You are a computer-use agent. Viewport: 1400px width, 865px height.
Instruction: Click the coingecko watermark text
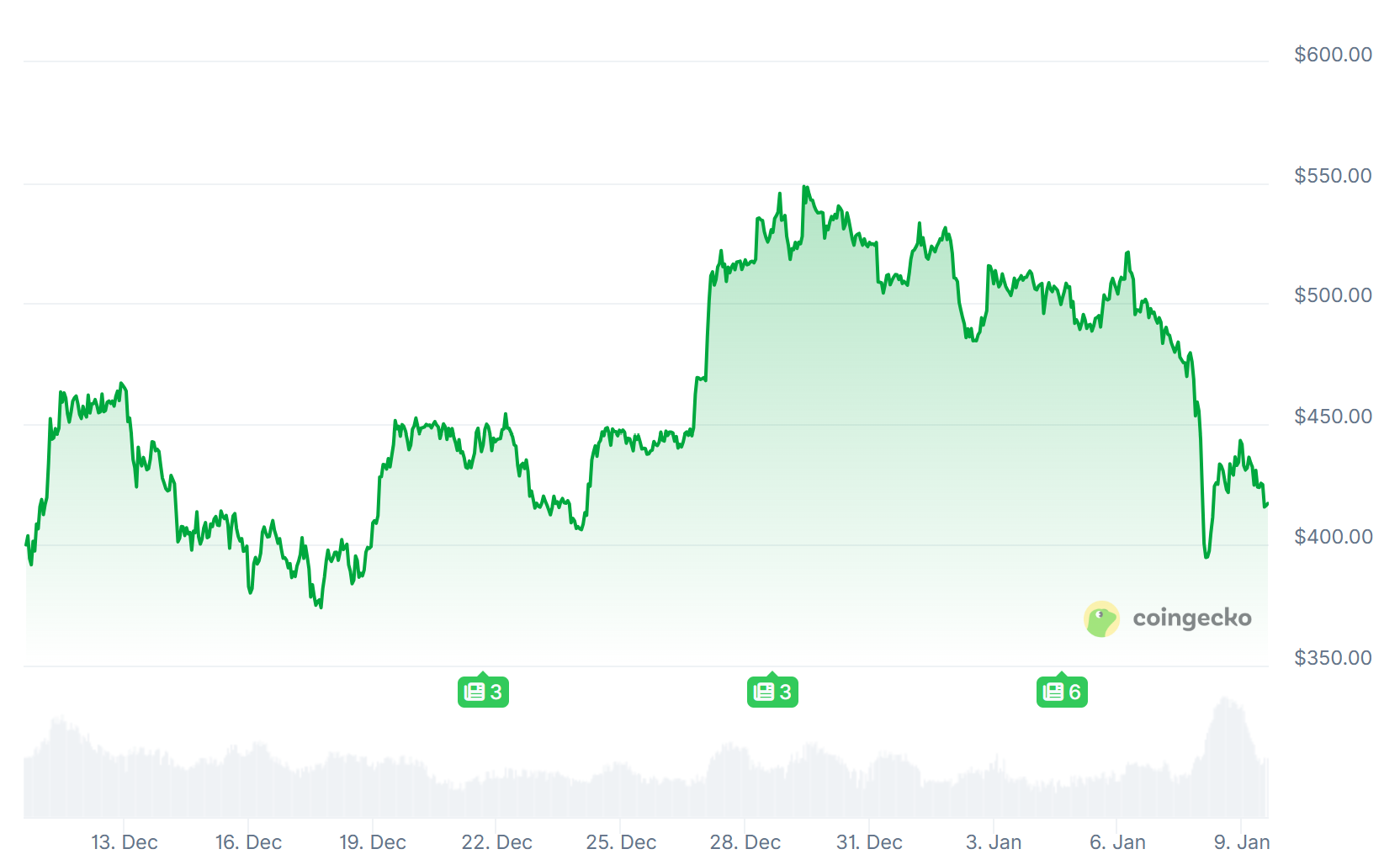click(1191, 618)
